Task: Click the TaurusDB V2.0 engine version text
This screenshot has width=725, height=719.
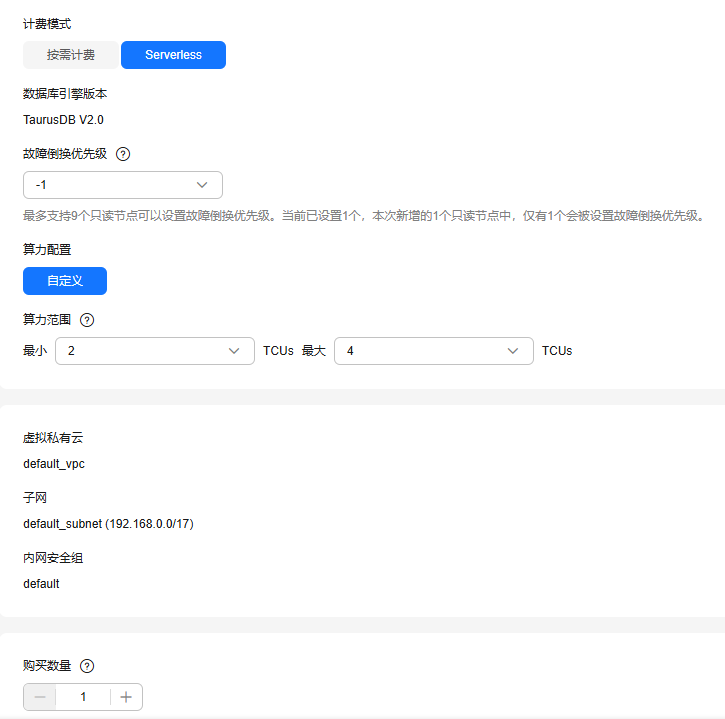Action: (63, 120)
